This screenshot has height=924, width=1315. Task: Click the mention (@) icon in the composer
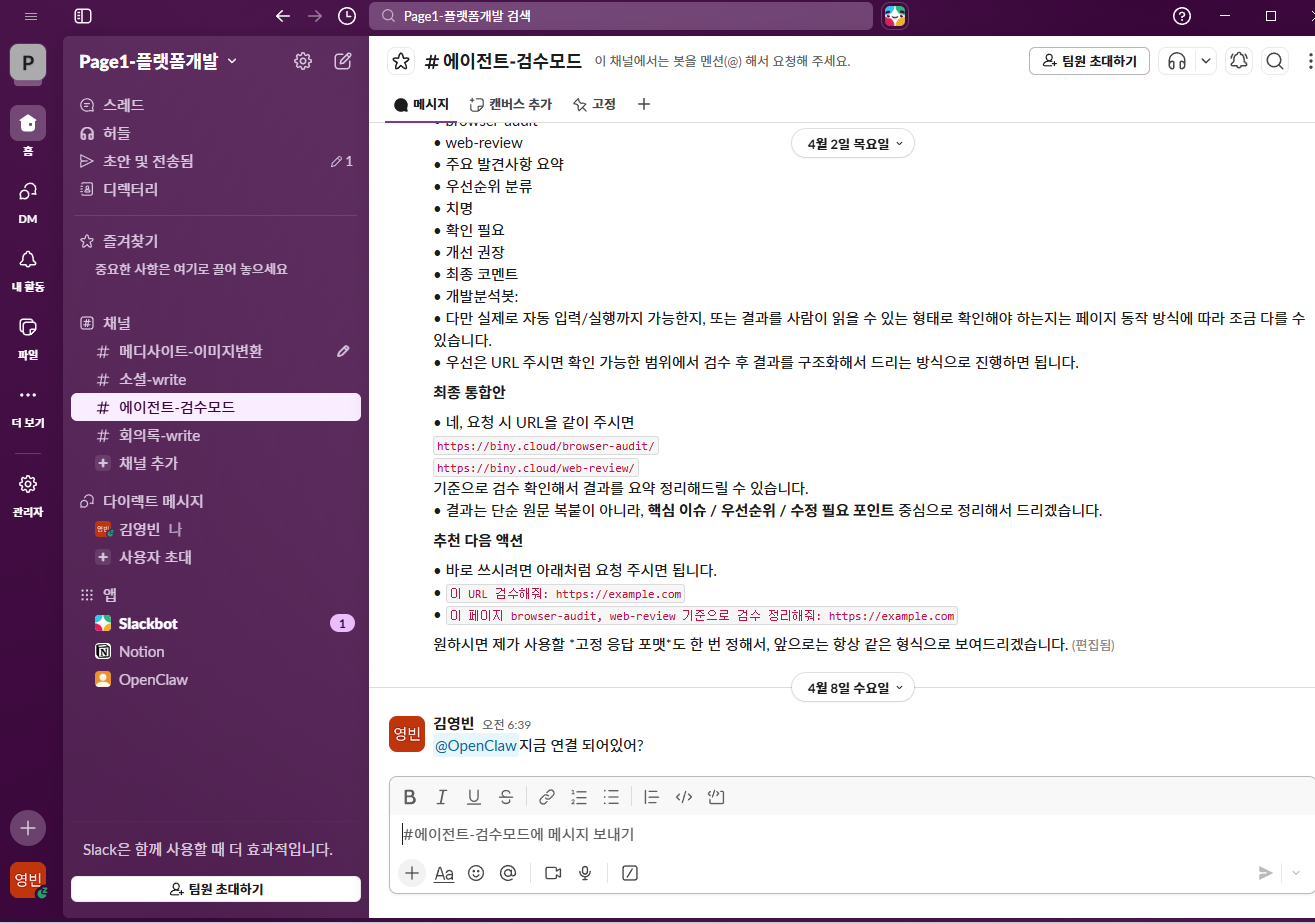point(508,873)
